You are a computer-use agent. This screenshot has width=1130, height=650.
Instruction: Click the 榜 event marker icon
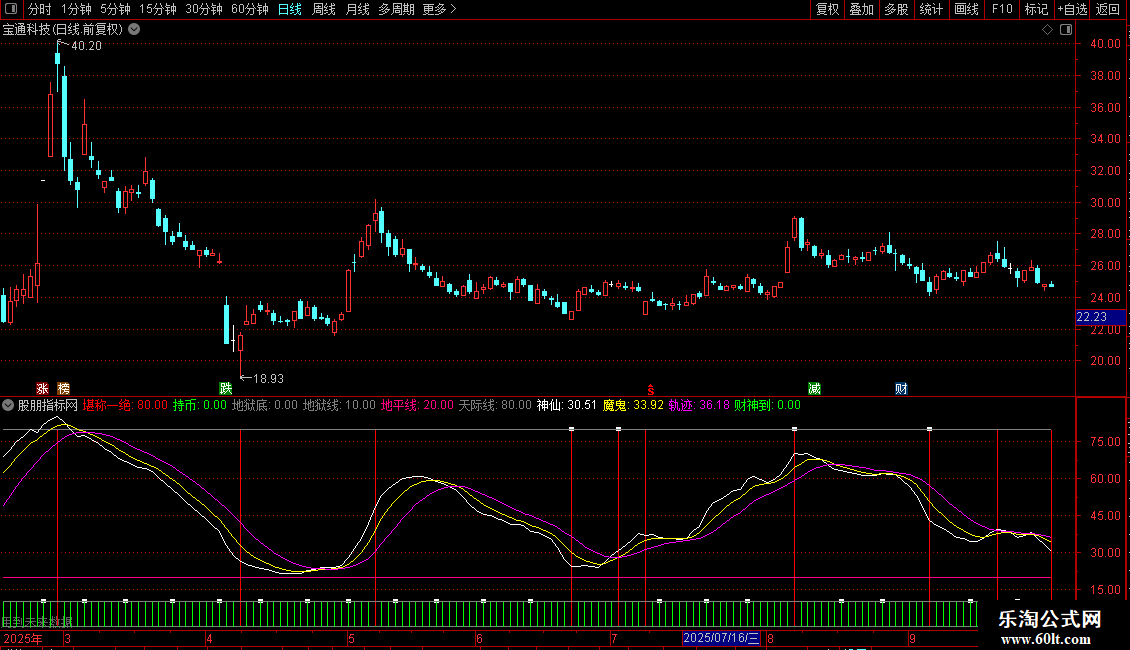64,388
